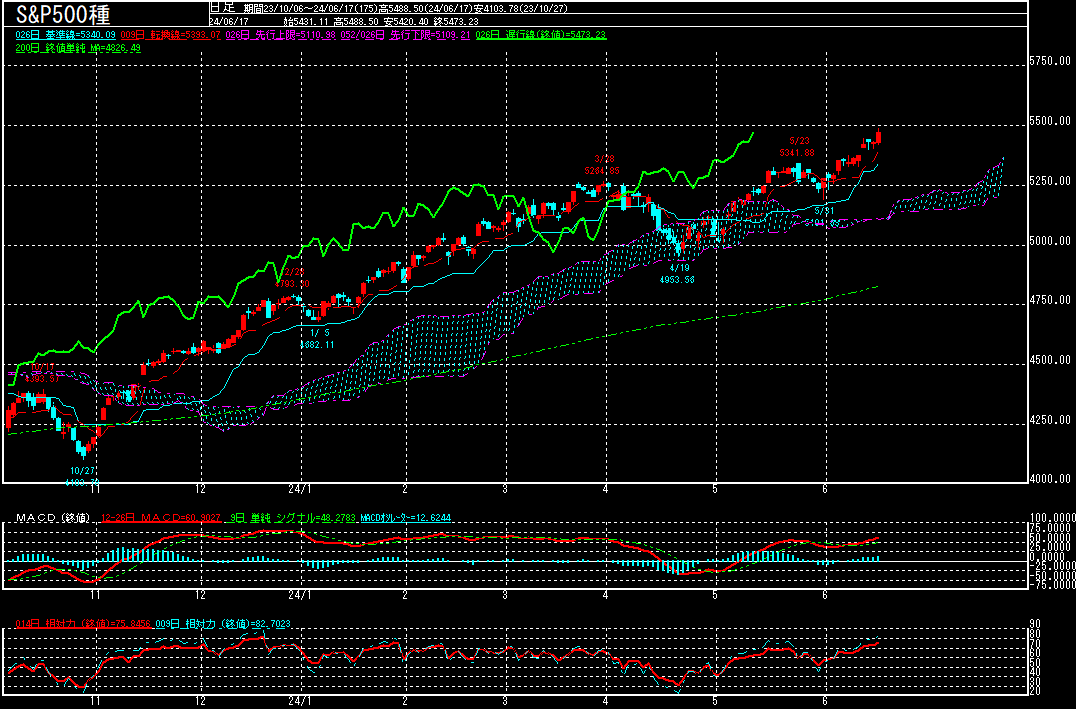Click the 5750.00 price axis label

coord(1051,62)
